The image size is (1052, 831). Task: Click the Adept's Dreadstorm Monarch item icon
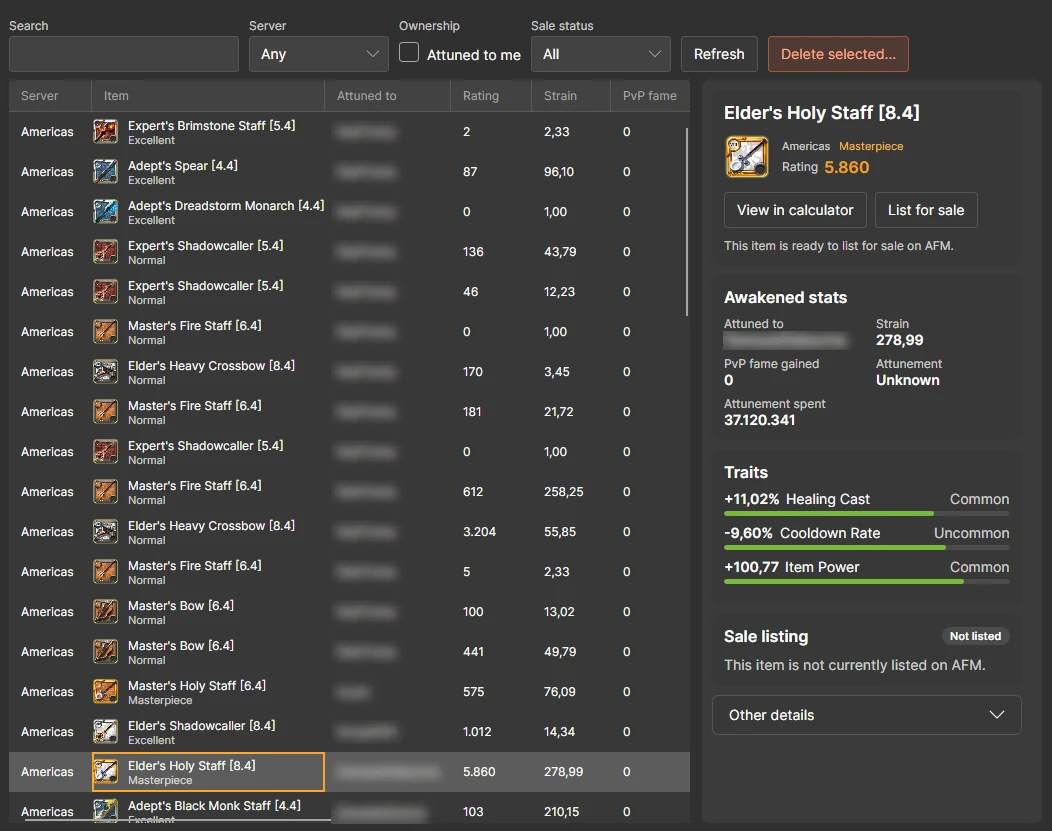click(x=105, y=211)
